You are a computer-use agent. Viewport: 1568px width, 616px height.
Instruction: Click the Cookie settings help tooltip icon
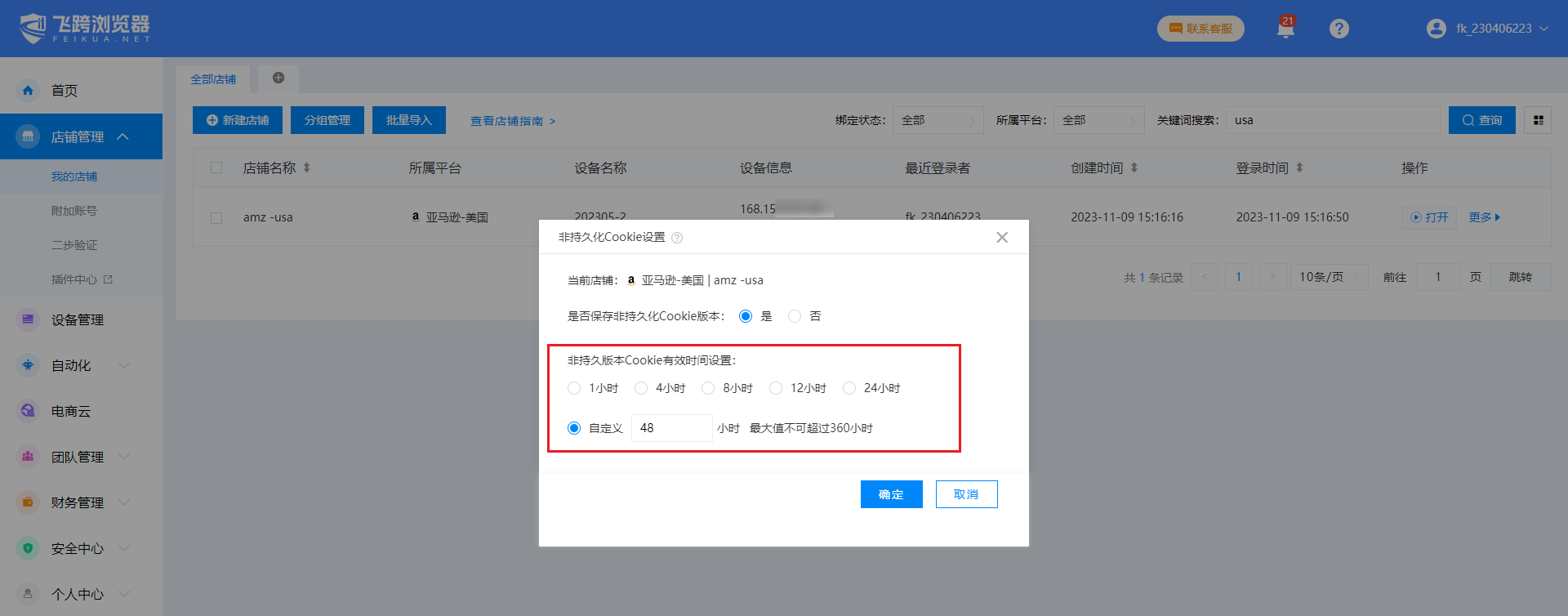pos(677,238)
